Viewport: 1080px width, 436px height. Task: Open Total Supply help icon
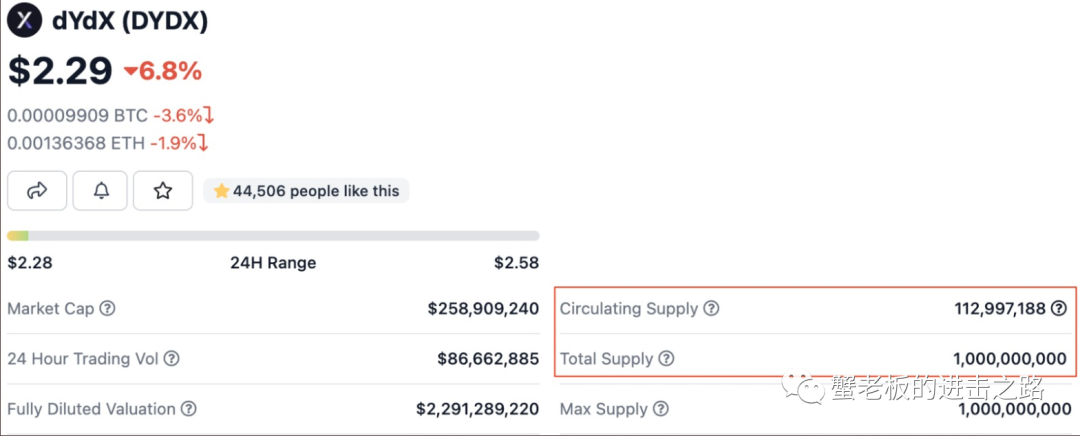click(666, 359)
